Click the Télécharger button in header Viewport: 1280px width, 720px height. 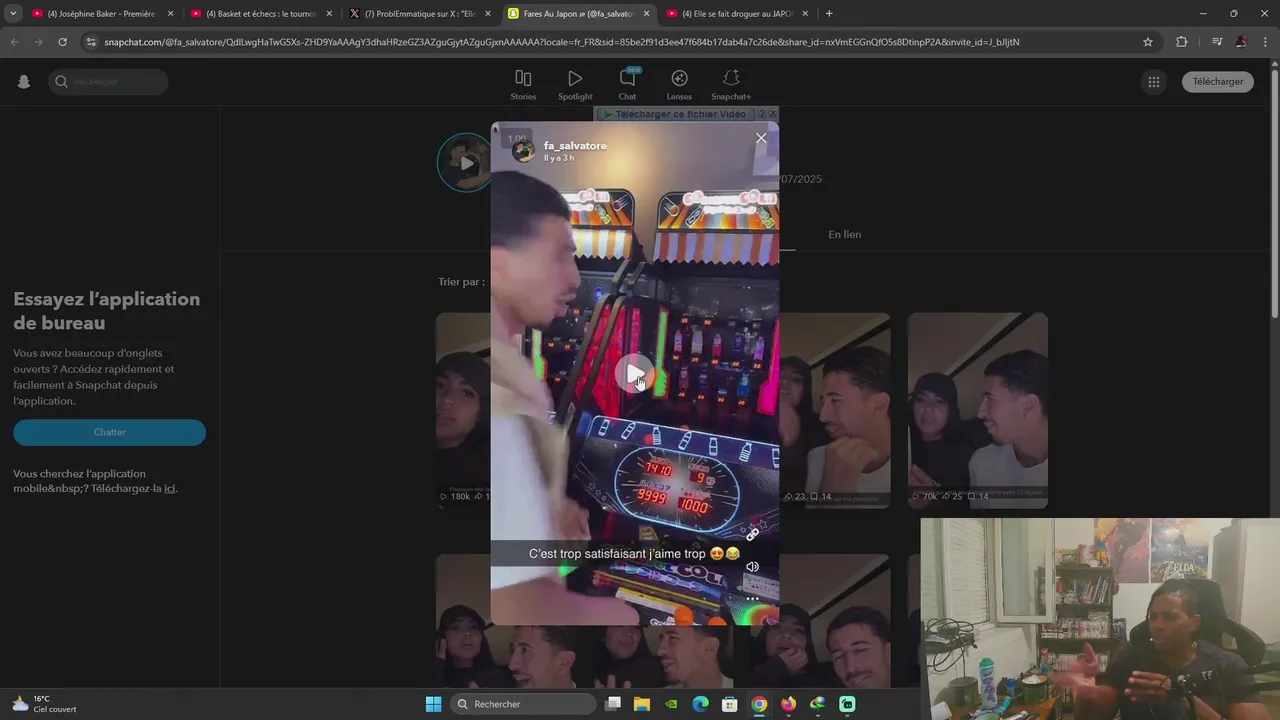[x=1217, y=82]
